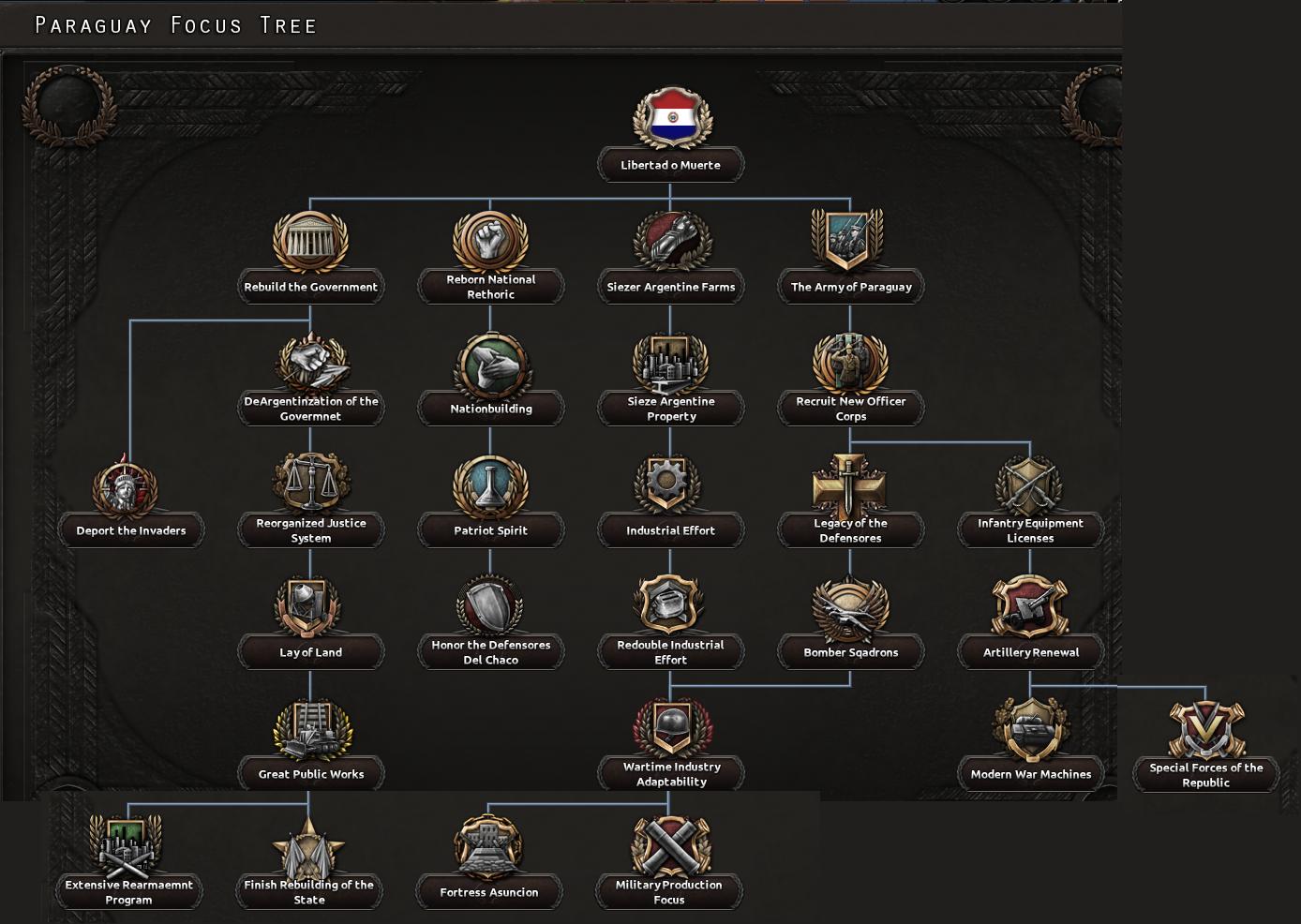Screen dimensions: 1301x924
Task: Click Legacy of the Defensores sword icon
Action: (x=848, y=485)
